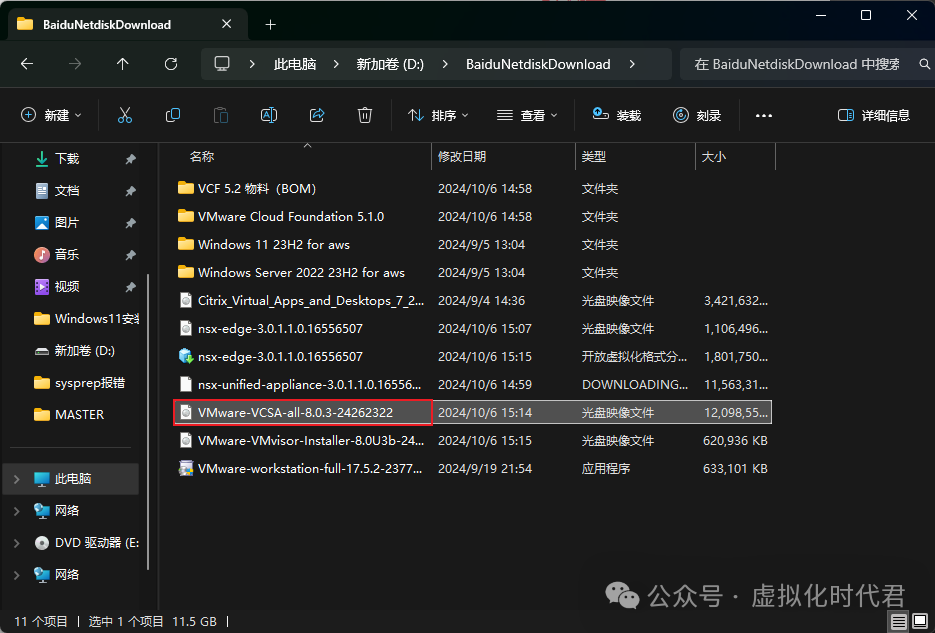Click the VMware-workstation-full installer icon
Image resolution: width=935 pixels, height=633 pixels.
[x=186, y=468]
